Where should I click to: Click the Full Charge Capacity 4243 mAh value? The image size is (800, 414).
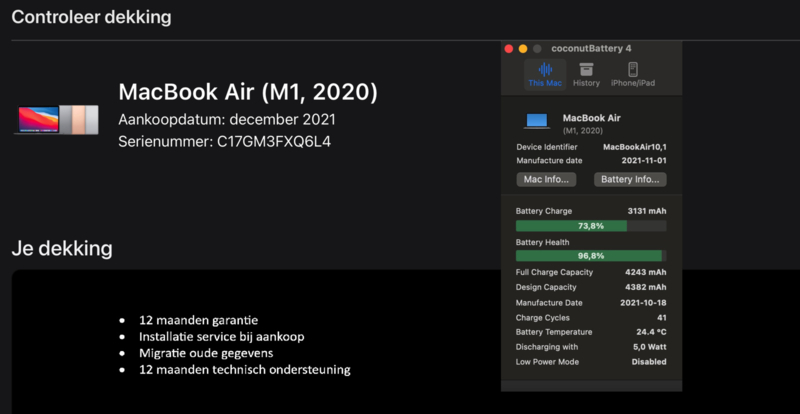(x=646, y=272)
